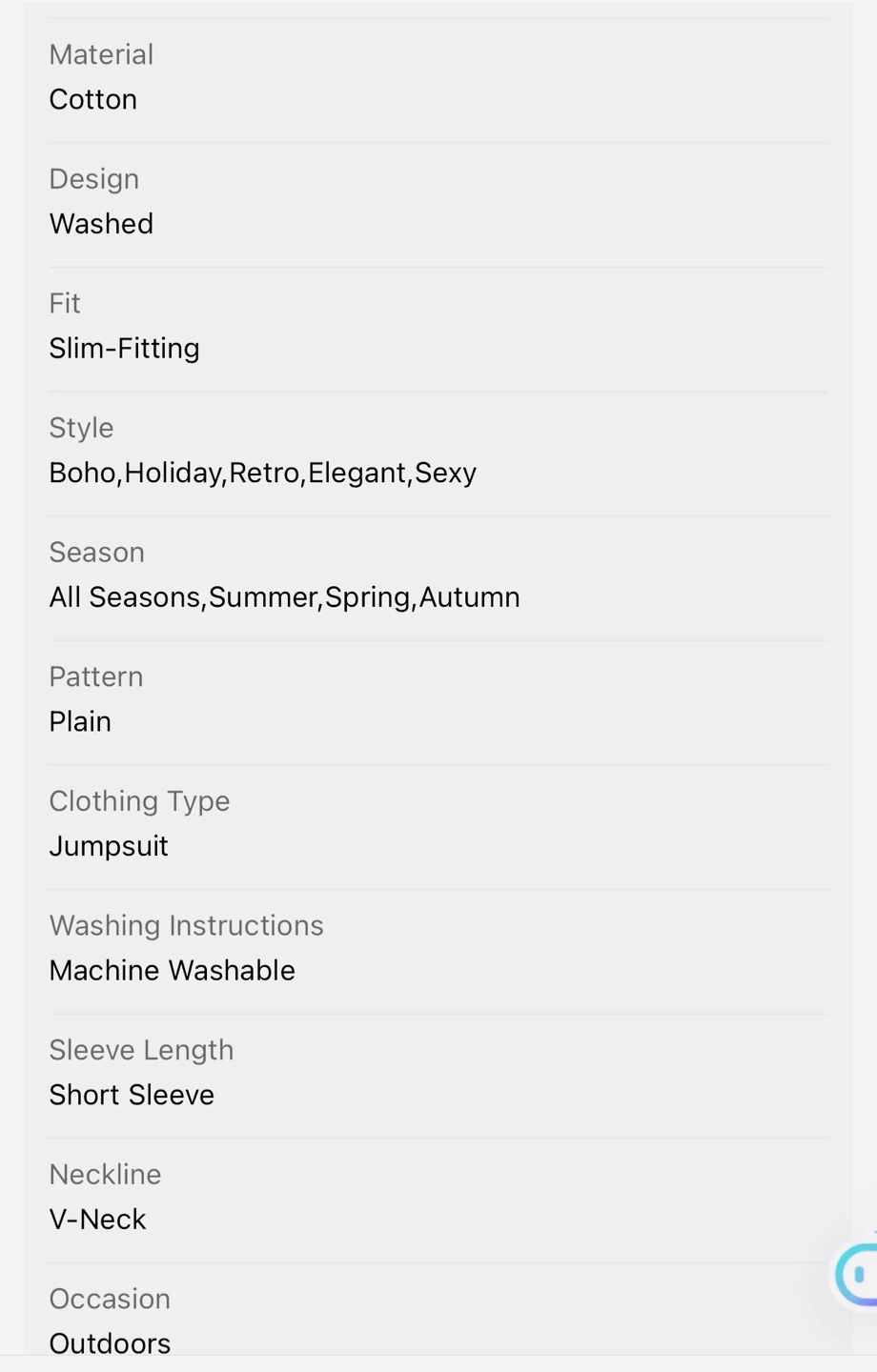Screen dimensions: 877x1372
Task: Select the All Seasons,Summer,Spring,Autumn text
Action: (284, 597)
